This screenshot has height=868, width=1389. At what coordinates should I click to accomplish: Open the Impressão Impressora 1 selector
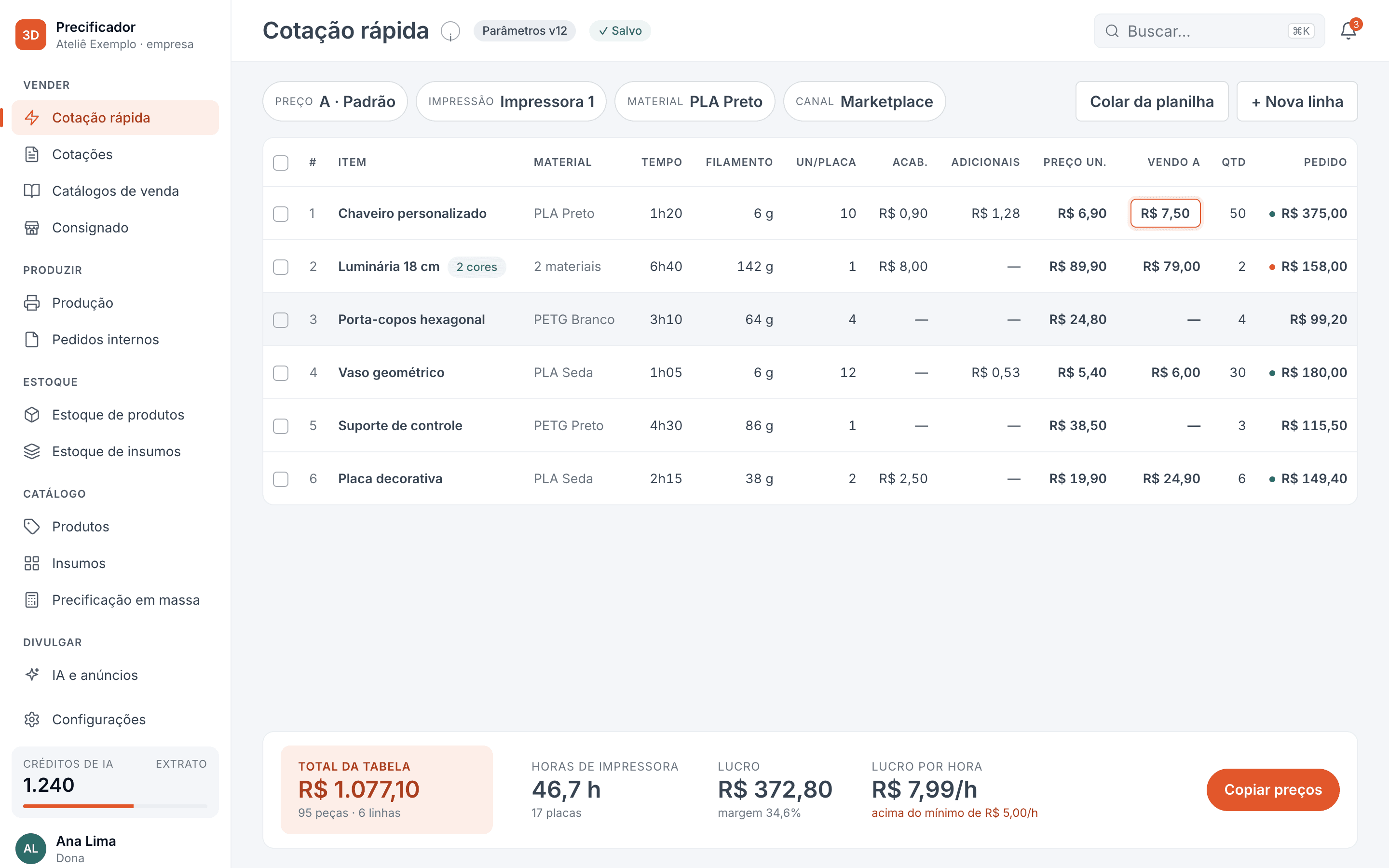tap(511, 102)
